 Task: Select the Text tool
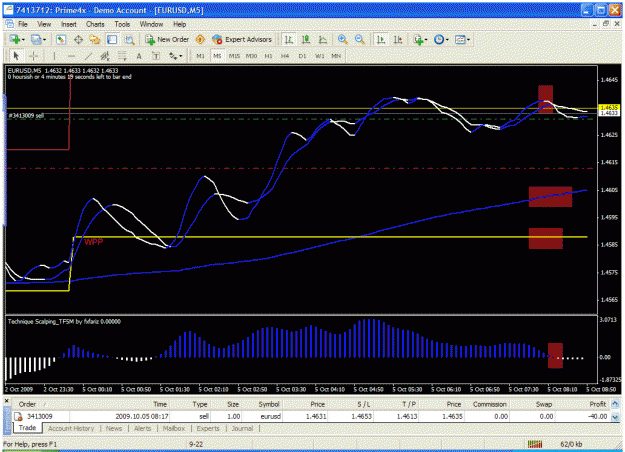139,56
